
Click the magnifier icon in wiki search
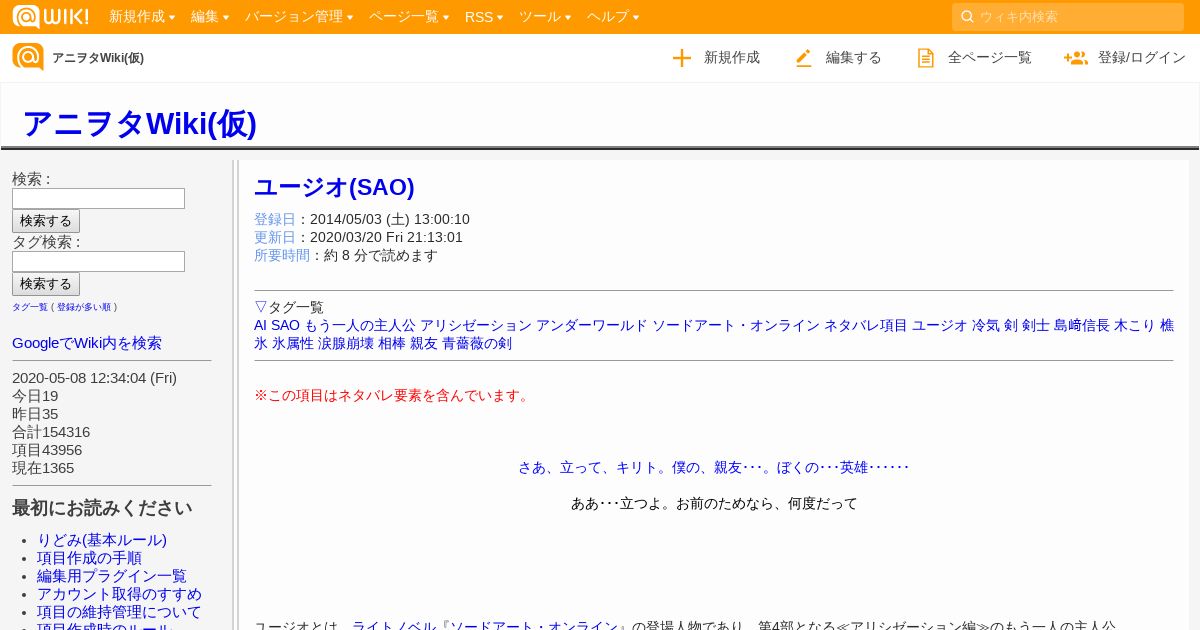tap(967, 16)
